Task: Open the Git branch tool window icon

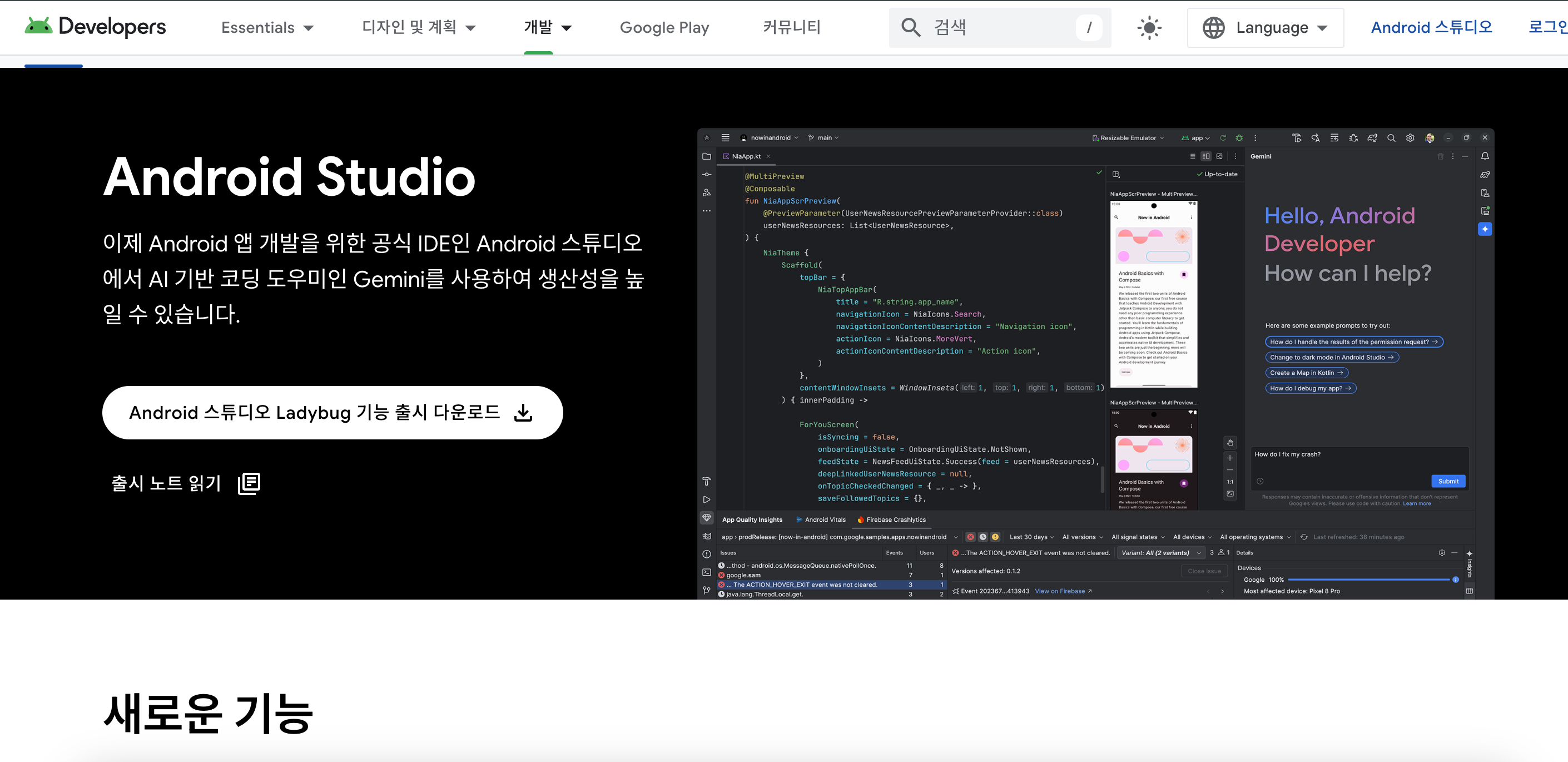Action: [x=707, y=590]
